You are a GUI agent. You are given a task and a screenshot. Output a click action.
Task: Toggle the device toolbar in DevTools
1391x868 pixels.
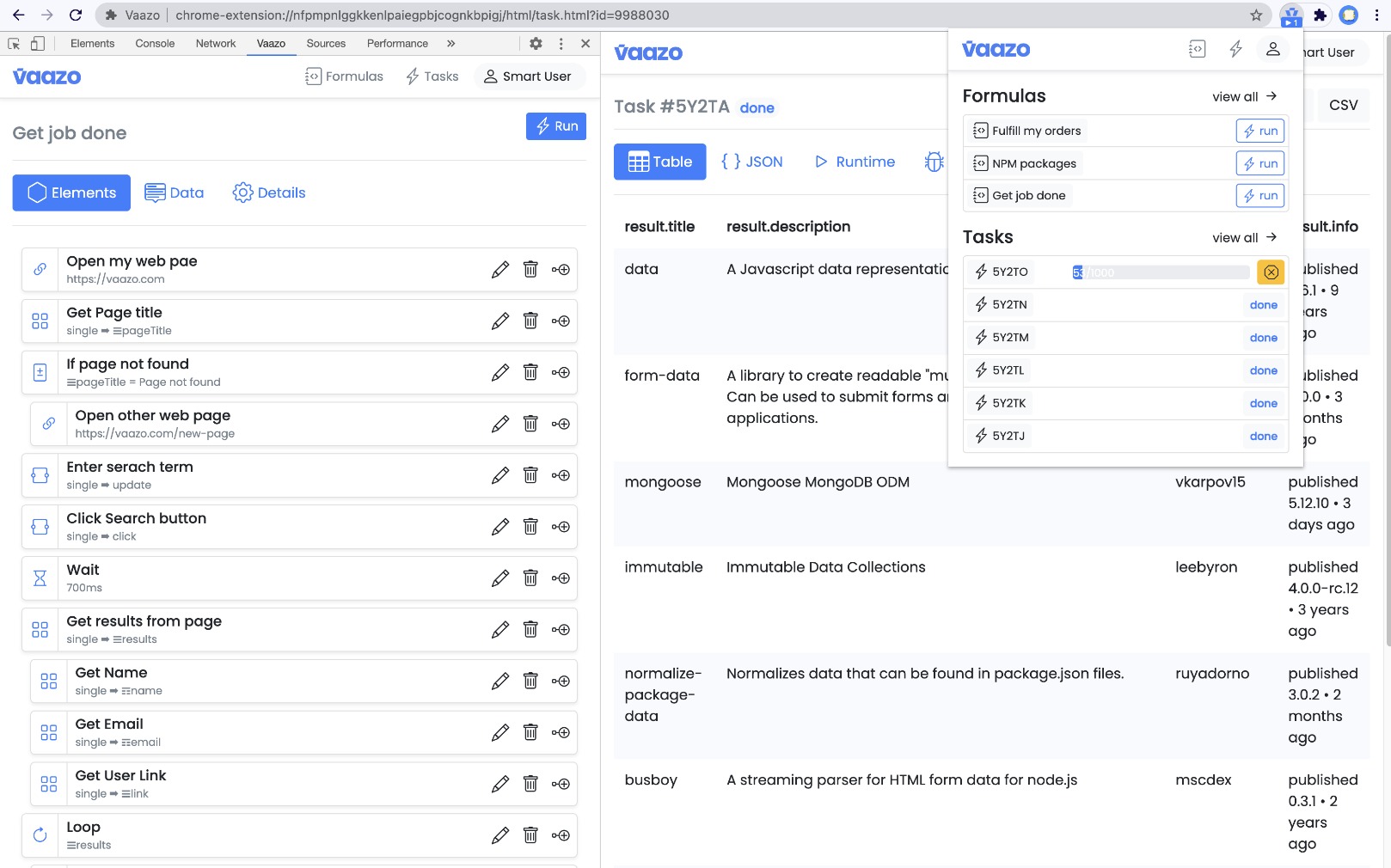pyautogui.click(x=38, y=44)
